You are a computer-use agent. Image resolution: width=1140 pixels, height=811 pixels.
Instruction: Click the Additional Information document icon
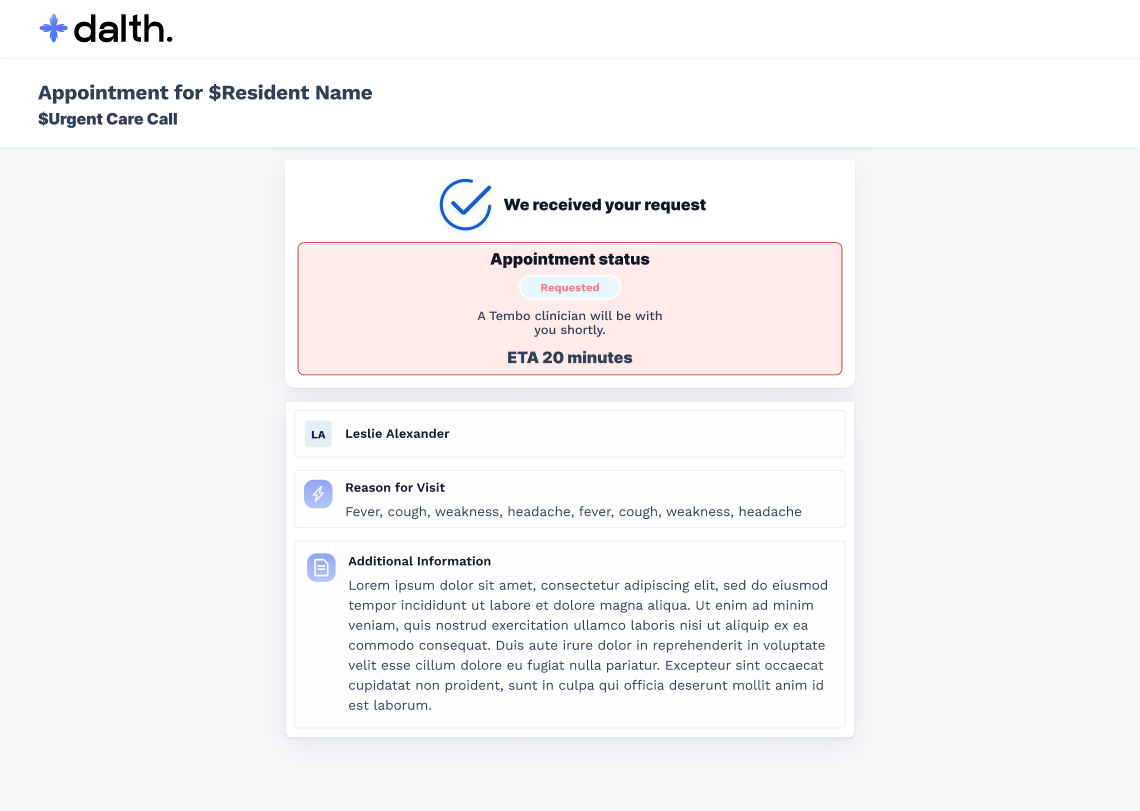321,567
